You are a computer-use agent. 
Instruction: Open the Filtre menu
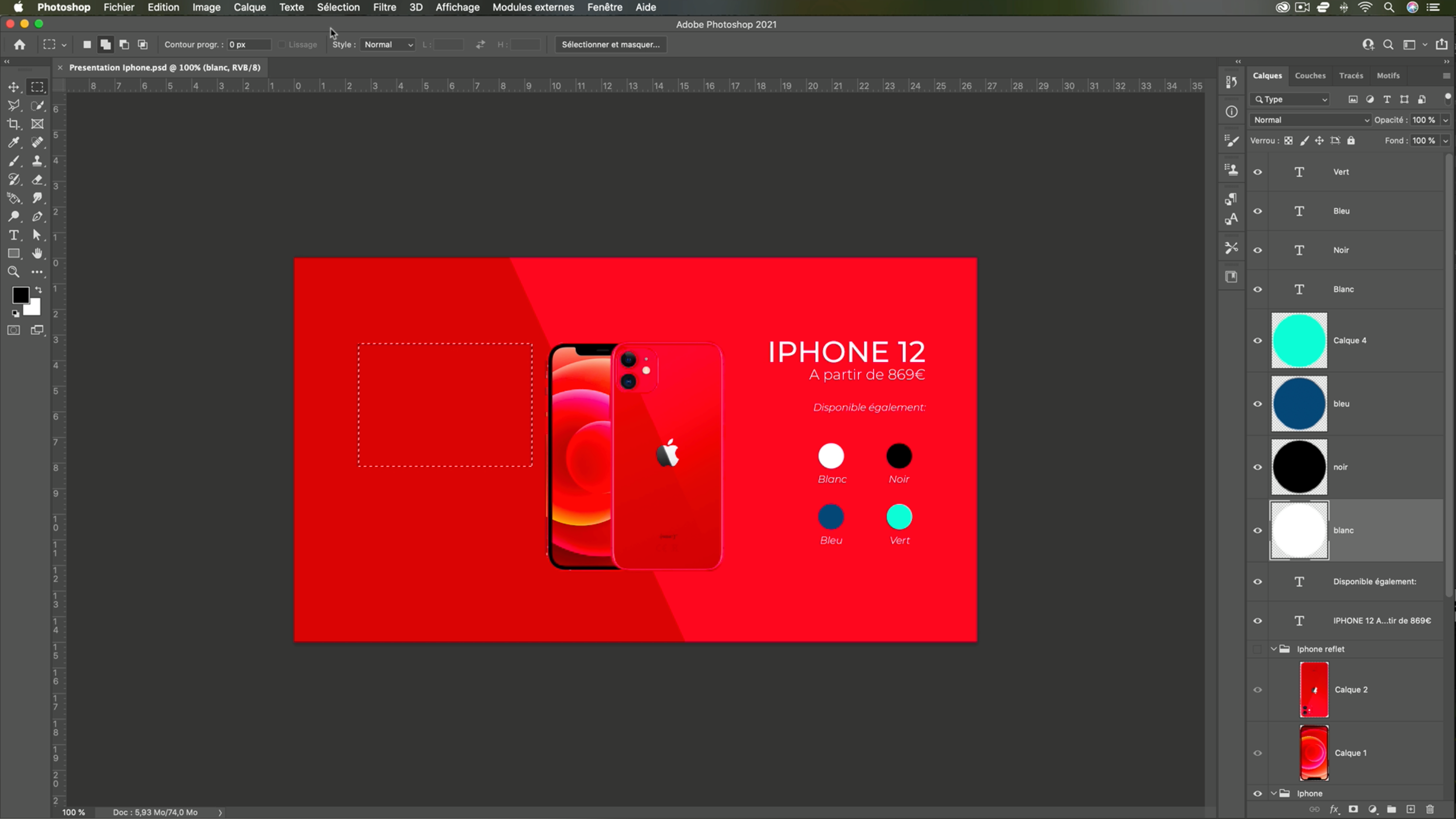coord(384,7)
